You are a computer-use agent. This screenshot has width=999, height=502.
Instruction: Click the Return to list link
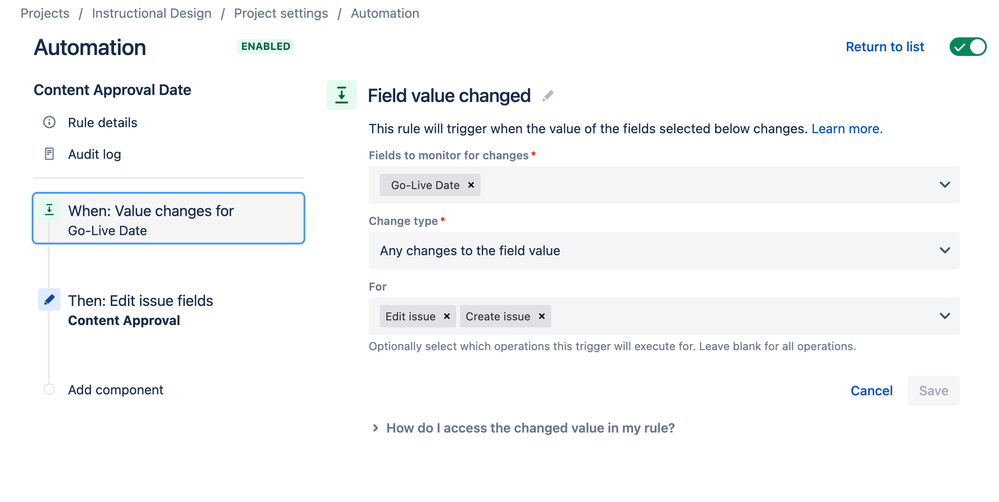pos(885,47)
